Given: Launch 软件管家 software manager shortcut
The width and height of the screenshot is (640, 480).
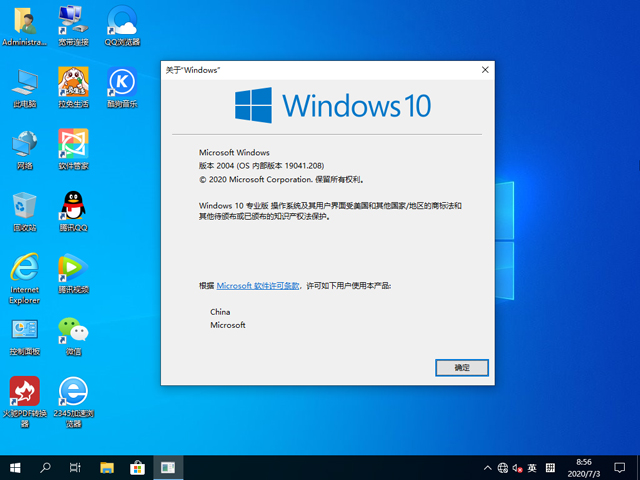Looking at the screenshot, I should click(73, 149).
